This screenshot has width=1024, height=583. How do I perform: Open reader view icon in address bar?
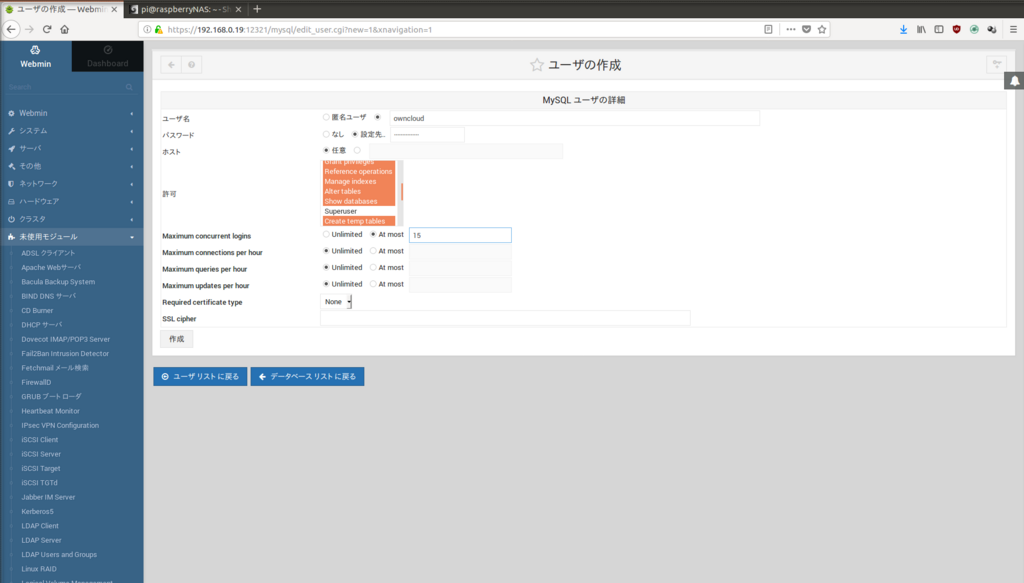[x=768, y=29]
